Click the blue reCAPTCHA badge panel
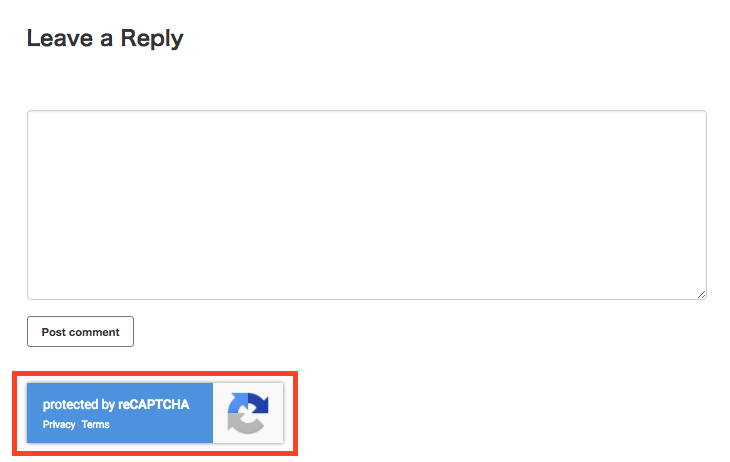The height and width of the screenshot is (462, 730). [120, 413]
